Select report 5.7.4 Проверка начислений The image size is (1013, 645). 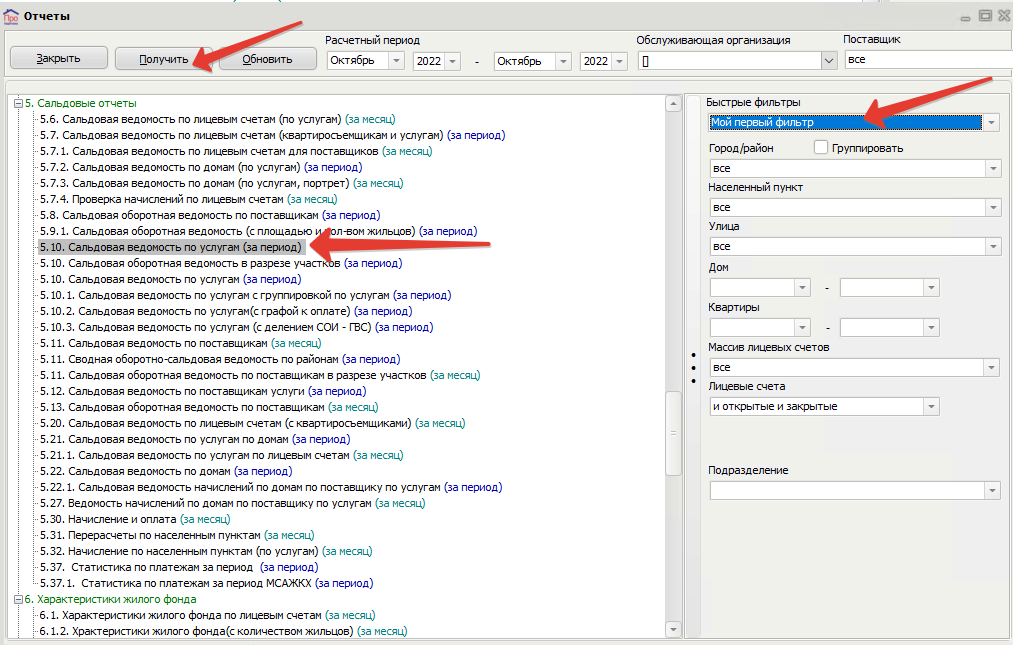(x=188, y=199)
